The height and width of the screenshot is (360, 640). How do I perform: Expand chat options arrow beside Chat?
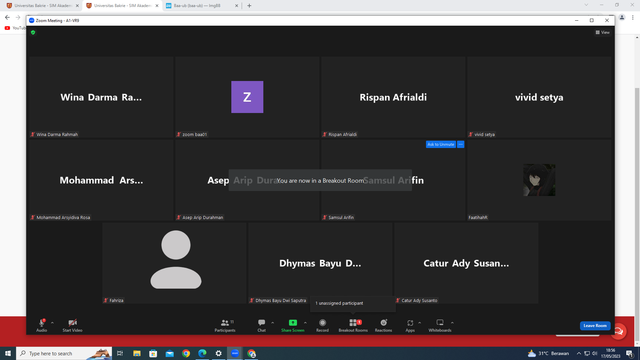click(x=273, y=323)
